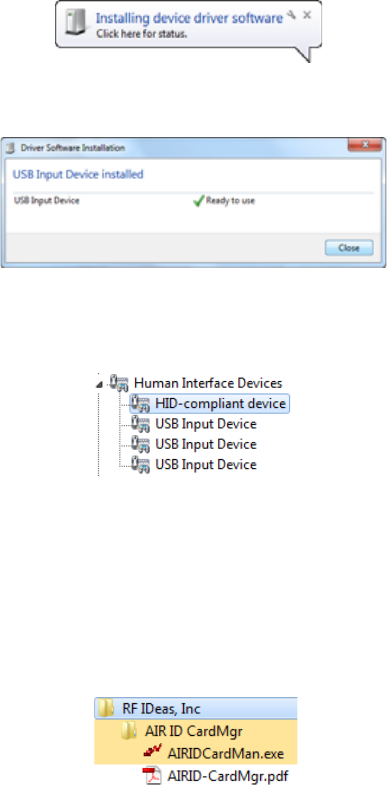Screen dimensions: 387x787
Task: Click the PDF icon beside AIRID-CardMgr.pdf
Action: [151, 775]
